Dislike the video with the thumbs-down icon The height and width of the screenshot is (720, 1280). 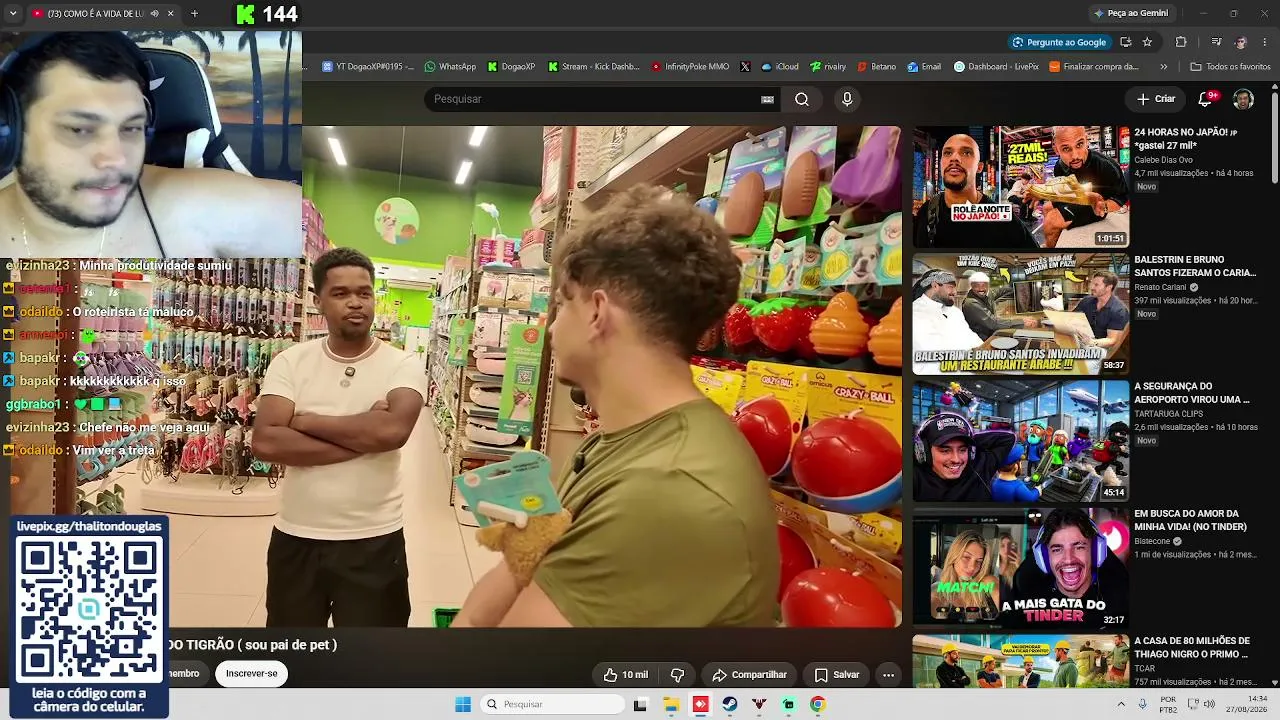pyautogui.click(x=677, y=675)
